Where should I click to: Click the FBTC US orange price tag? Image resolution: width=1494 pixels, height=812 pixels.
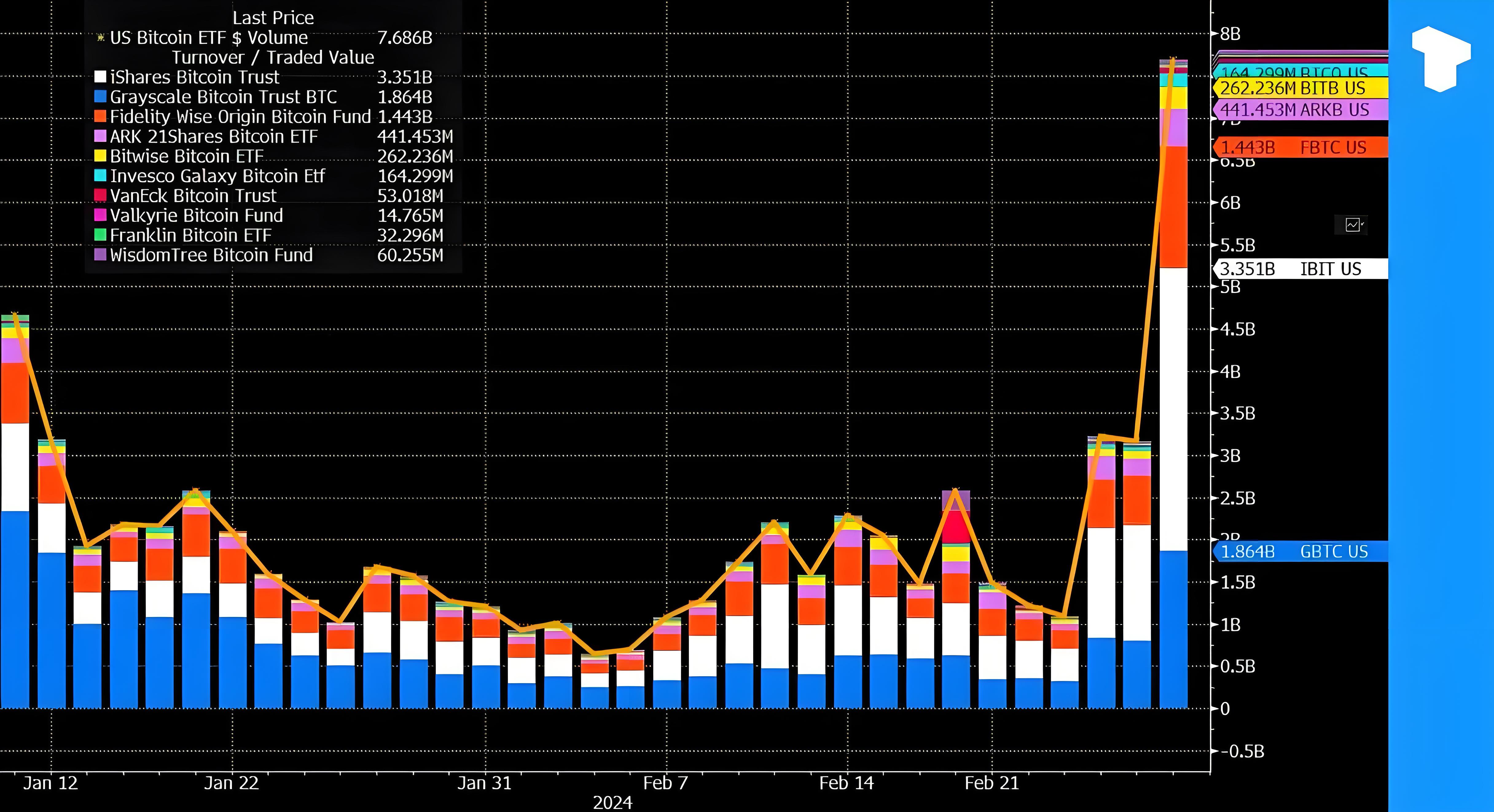pos(1301,147)
